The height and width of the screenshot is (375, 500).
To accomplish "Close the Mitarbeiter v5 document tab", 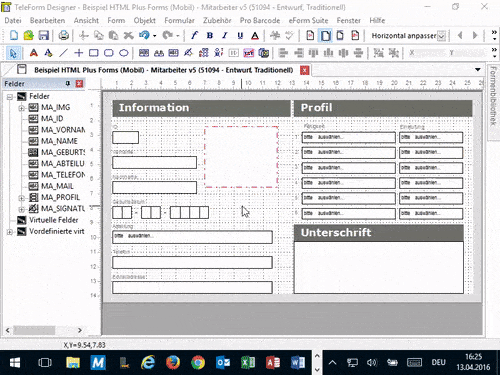I will coord(304,70).
